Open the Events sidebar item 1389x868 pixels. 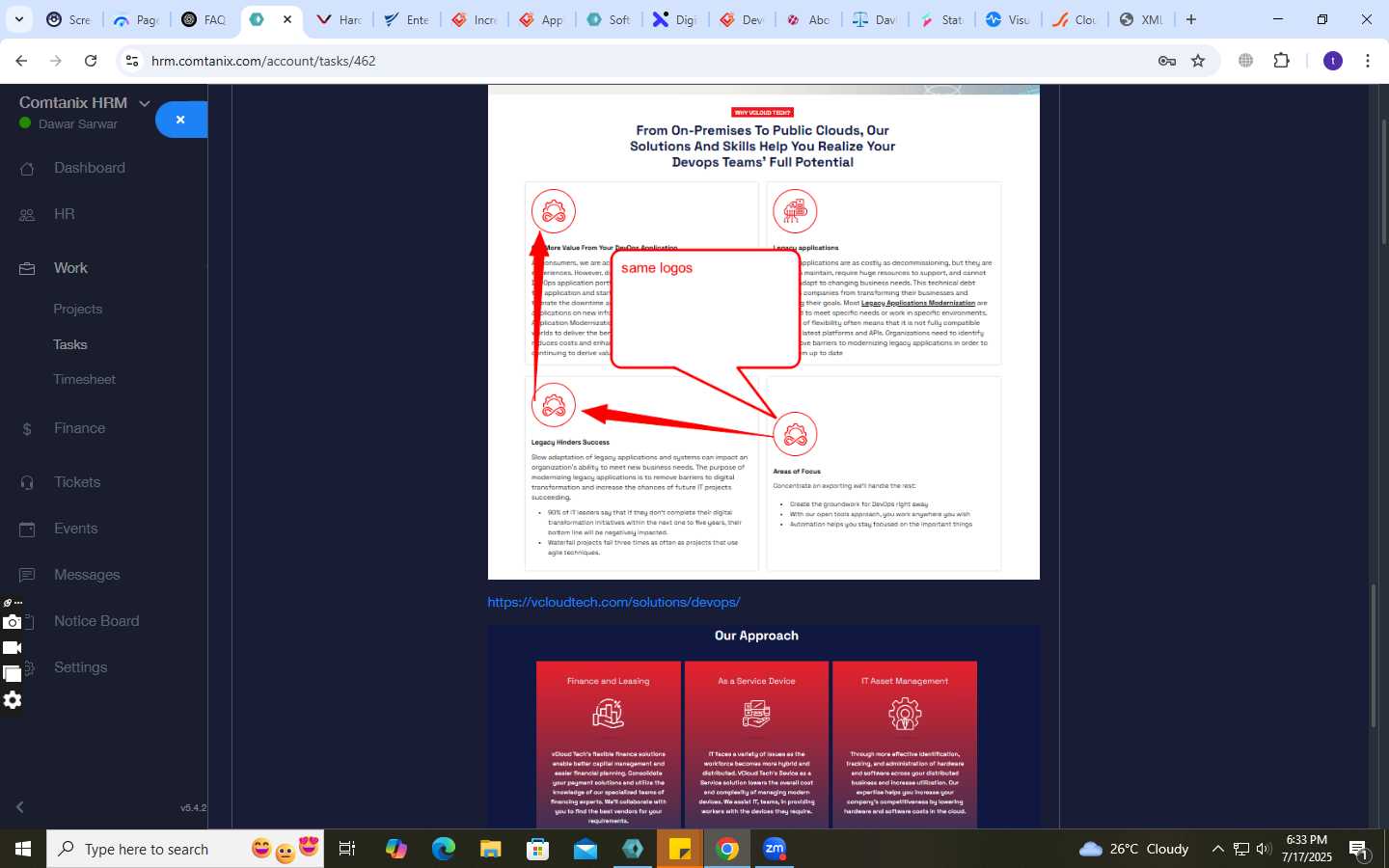coord(75,529)
